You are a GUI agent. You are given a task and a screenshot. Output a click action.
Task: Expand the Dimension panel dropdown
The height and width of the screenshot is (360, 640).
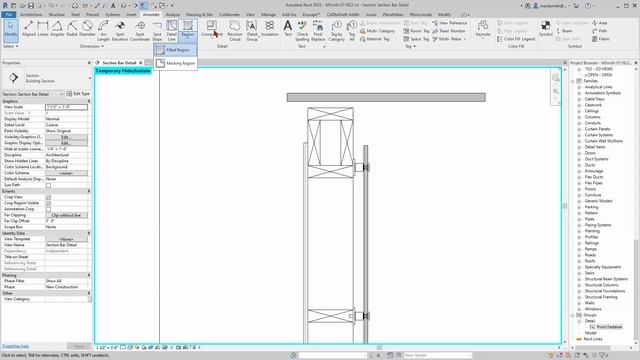tap(92, 46)
